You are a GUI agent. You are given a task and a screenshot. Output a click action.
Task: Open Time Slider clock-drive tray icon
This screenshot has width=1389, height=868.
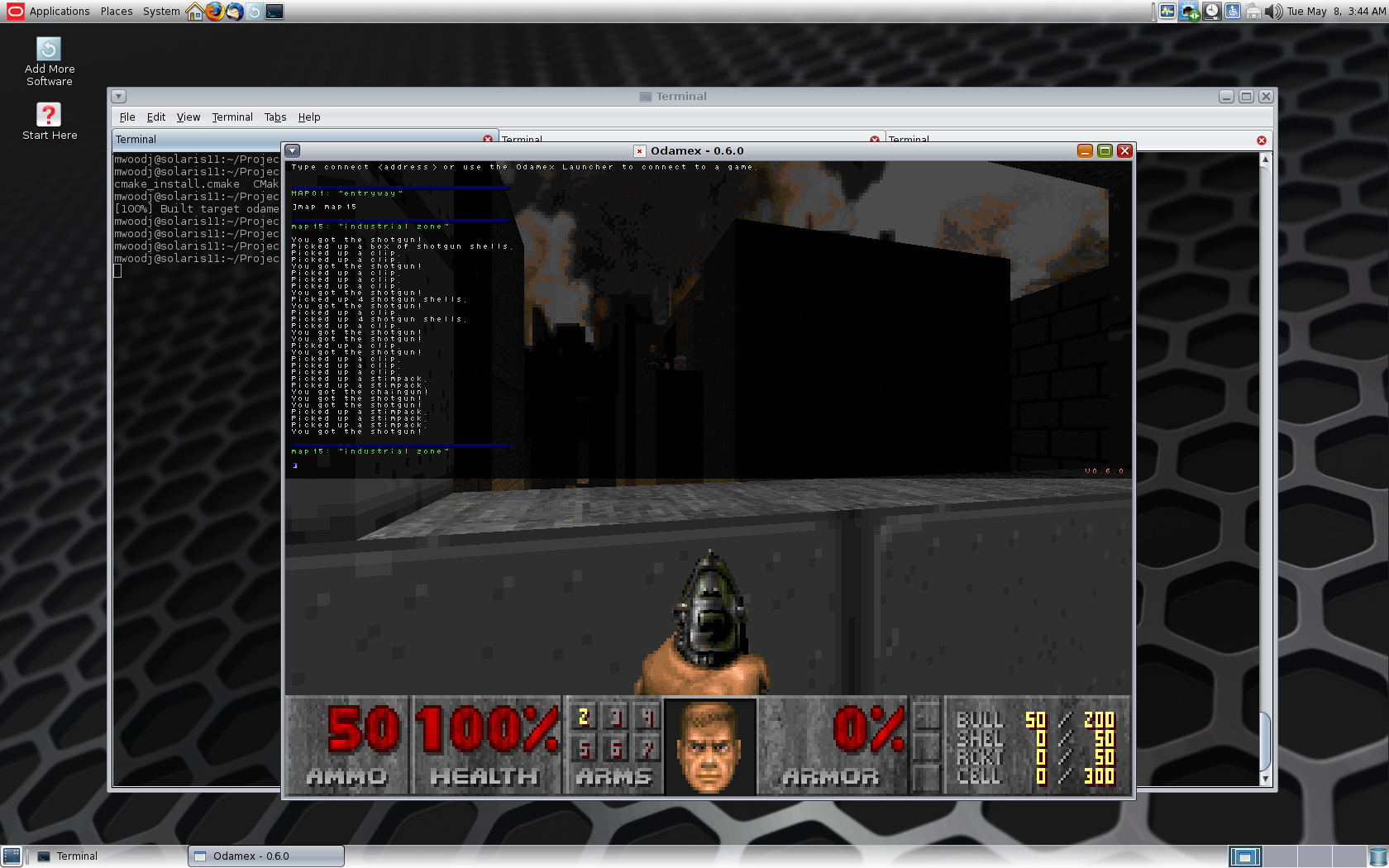click(x=1211, y=11)
